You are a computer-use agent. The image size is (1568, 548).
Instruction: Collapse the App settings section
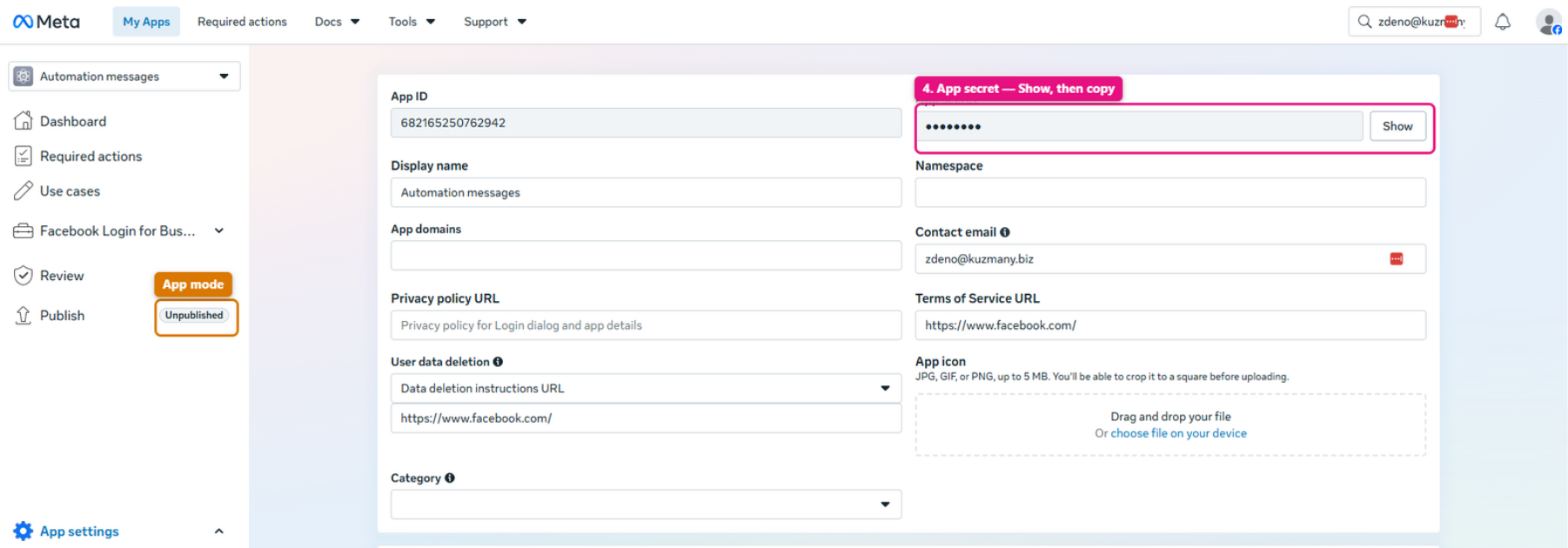click(x=219, y=531)
